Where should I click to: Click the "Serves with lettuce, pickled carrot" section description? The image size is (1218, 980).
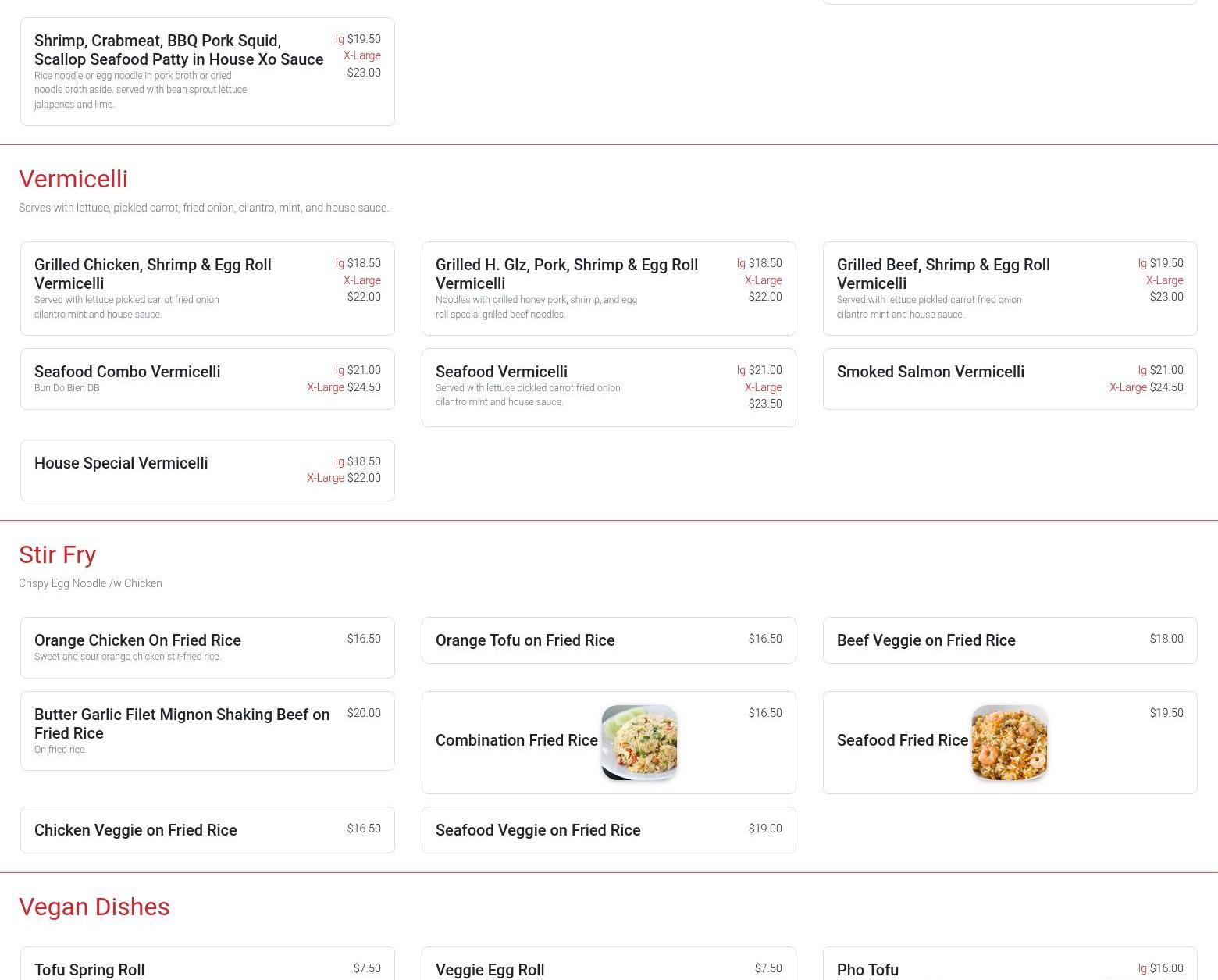point(204,208)
